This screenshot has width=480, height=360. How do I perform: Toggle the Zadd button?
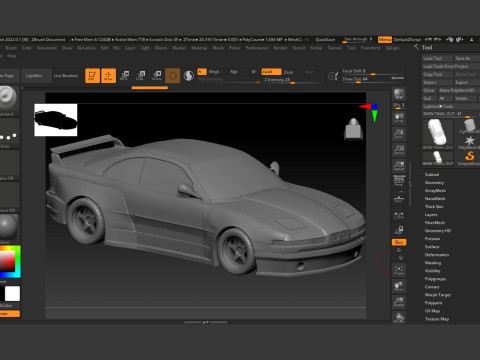point(271,72)
